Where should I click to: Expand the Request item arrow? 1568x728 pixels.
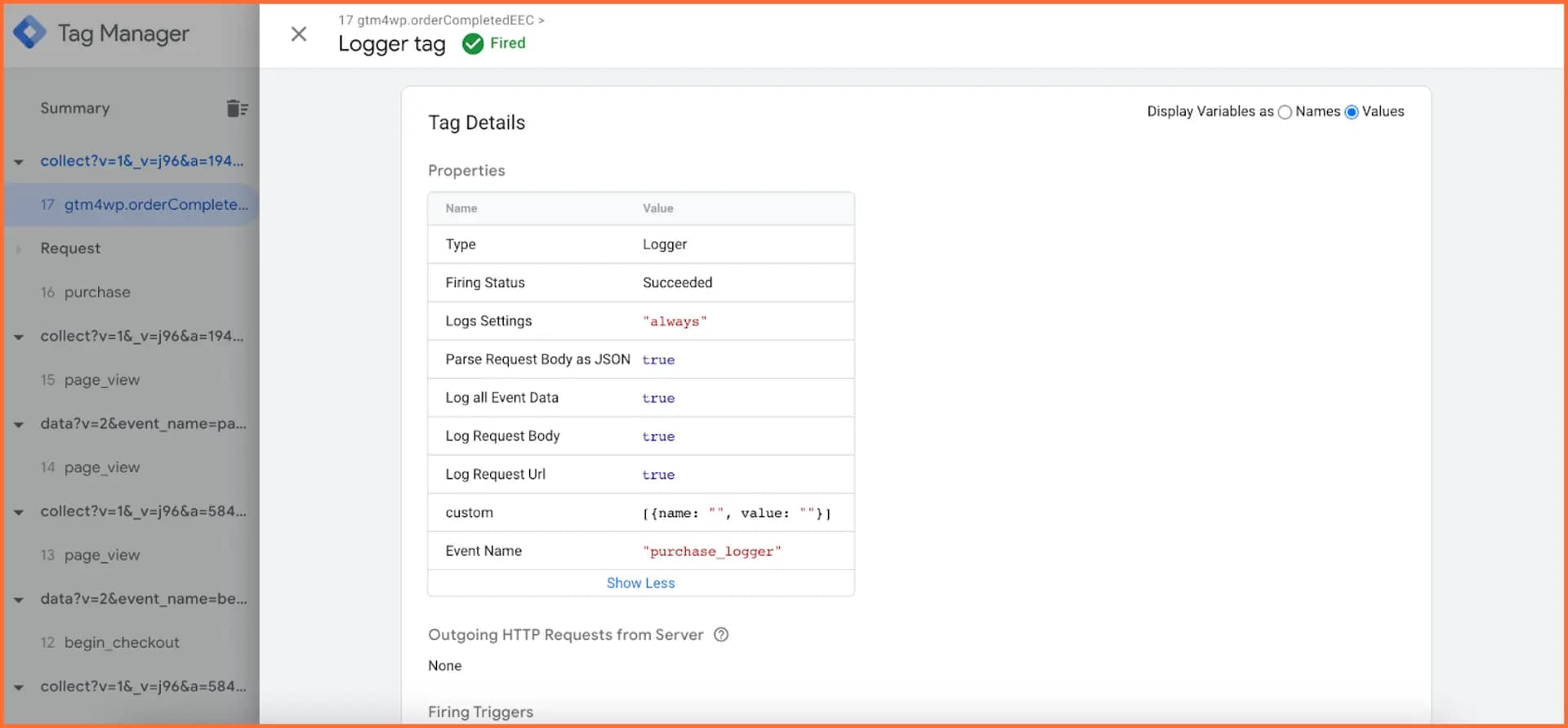[x=19, y=249]
